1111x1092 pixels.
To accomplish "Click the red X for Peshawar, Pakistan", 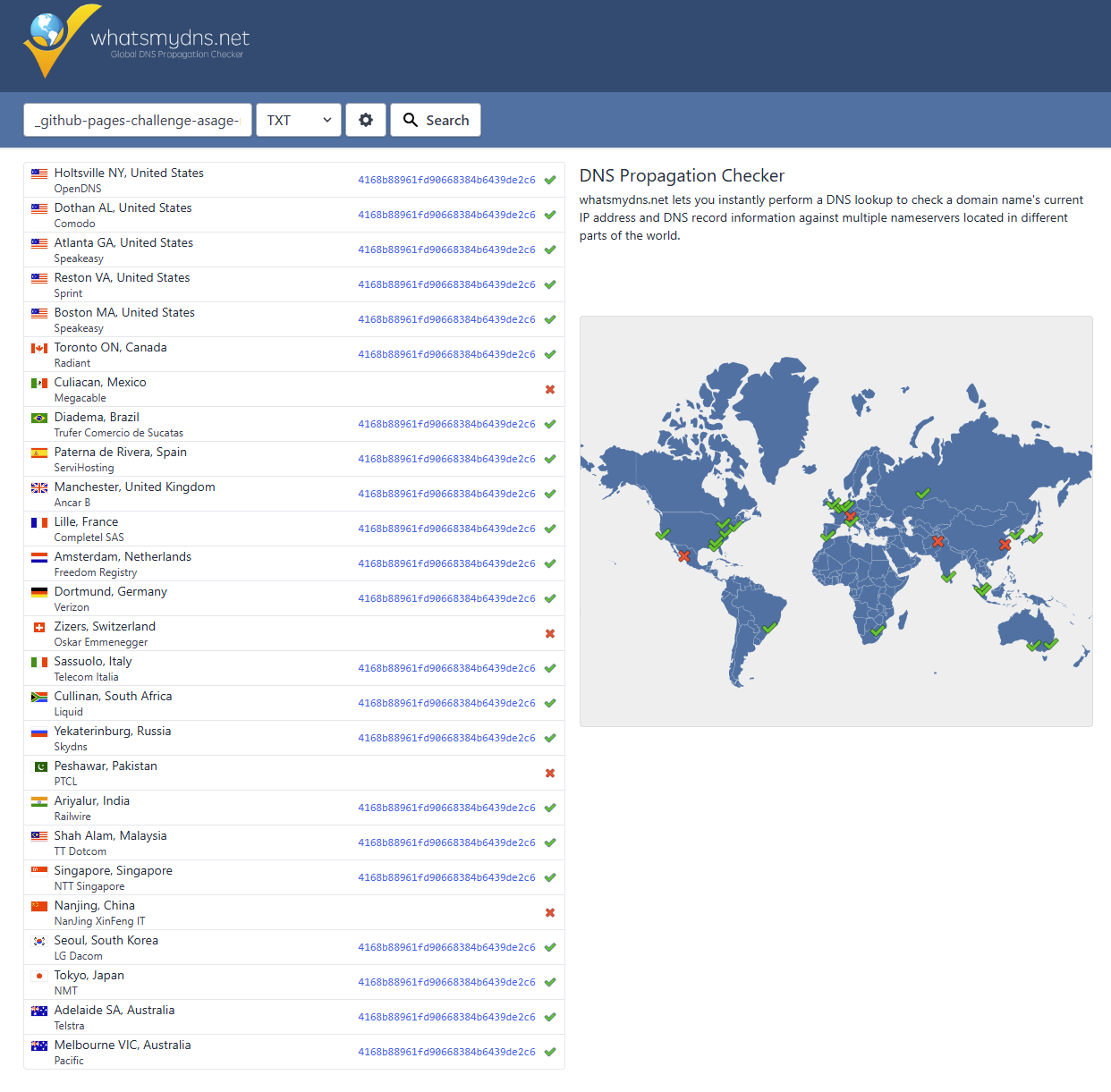I will [x=550, y=773].
